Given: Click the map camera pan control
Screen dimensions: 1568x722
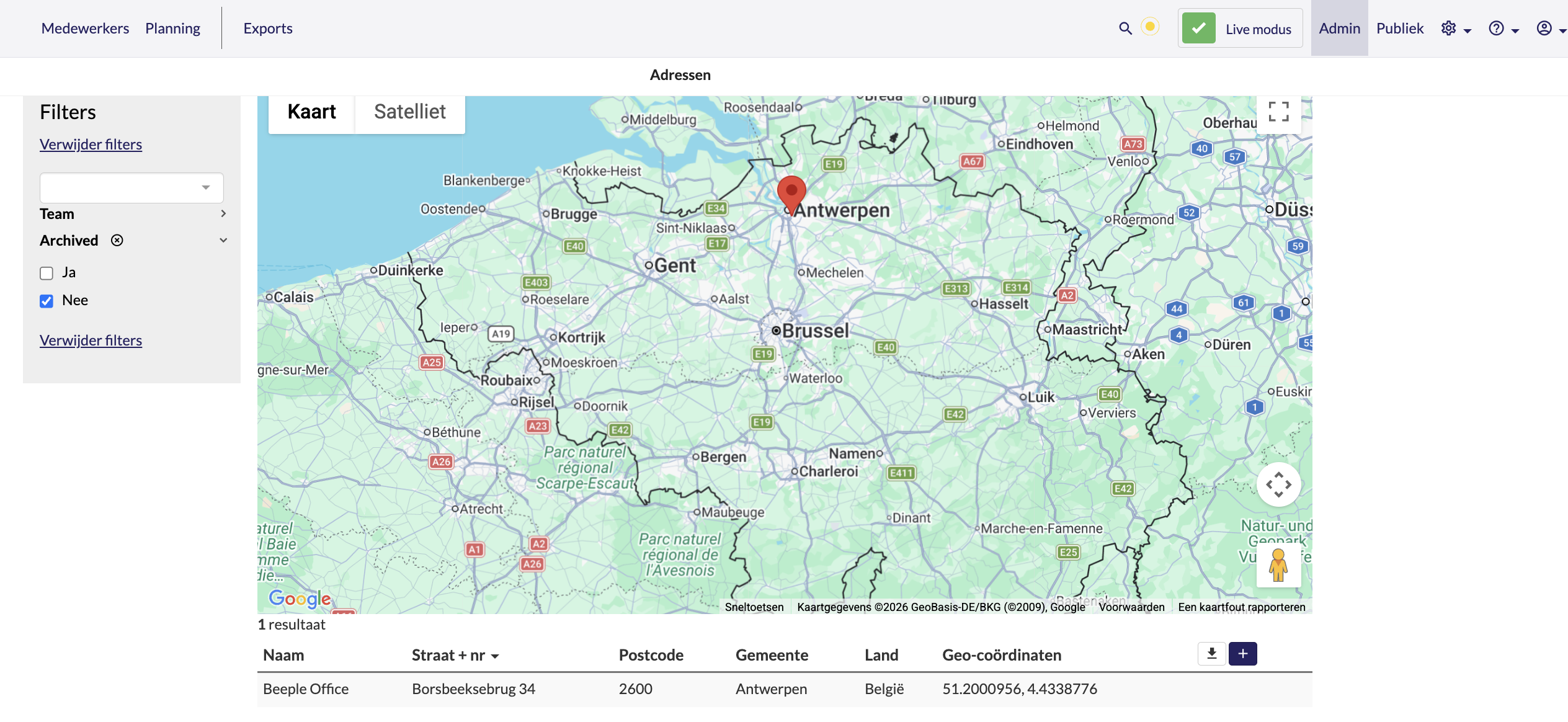Looking at the screenshot, I should point(1278,484).
